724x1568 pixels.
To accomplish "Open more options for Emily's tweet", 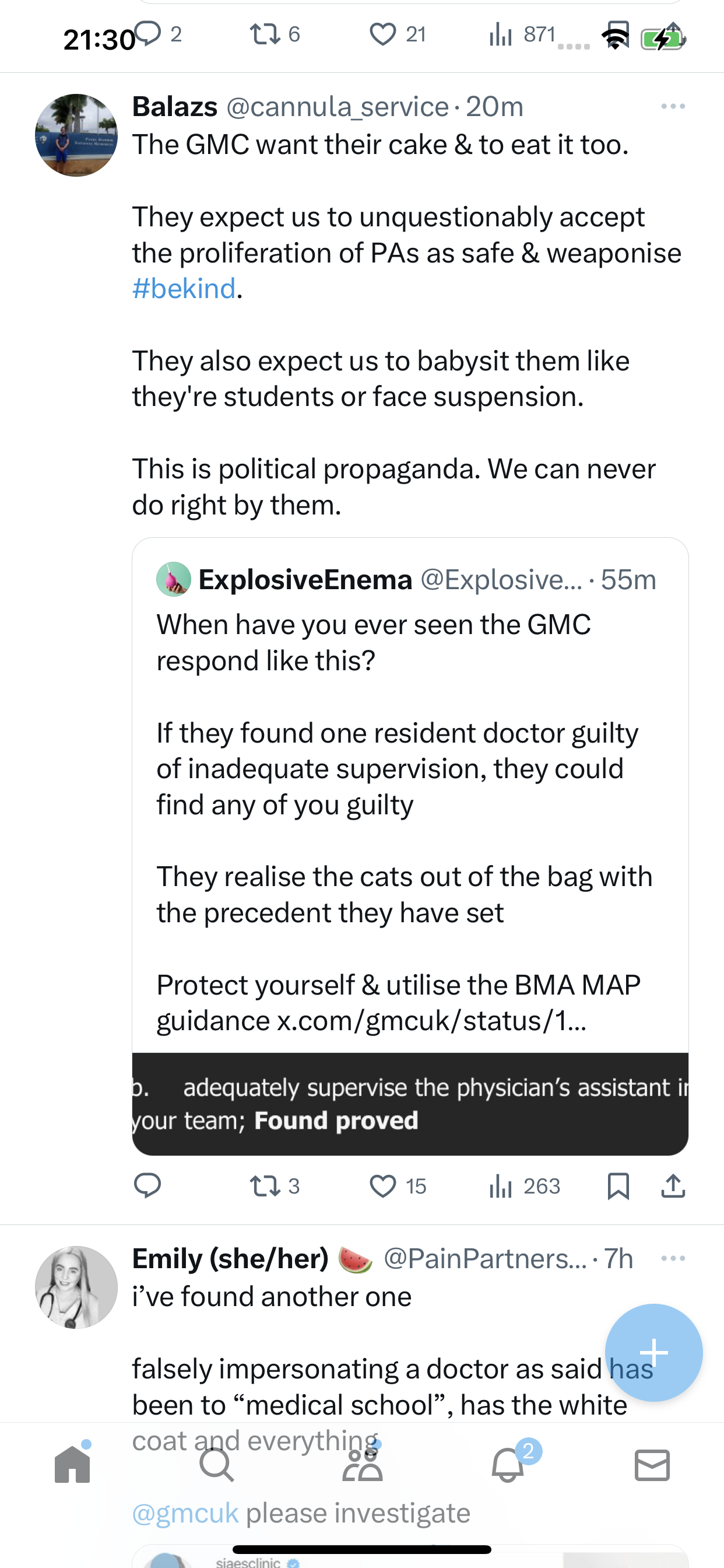I will [x=673, y=1258].
